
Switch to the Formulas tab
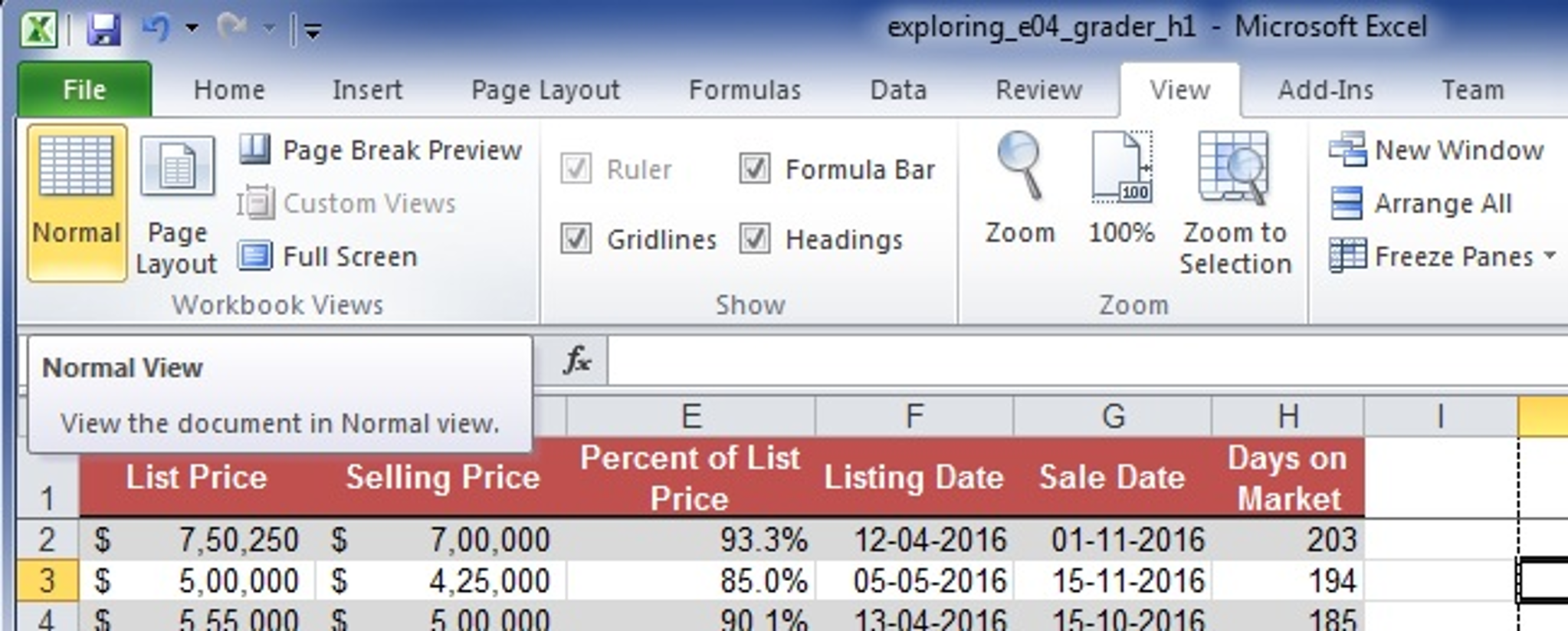(744, 90)
